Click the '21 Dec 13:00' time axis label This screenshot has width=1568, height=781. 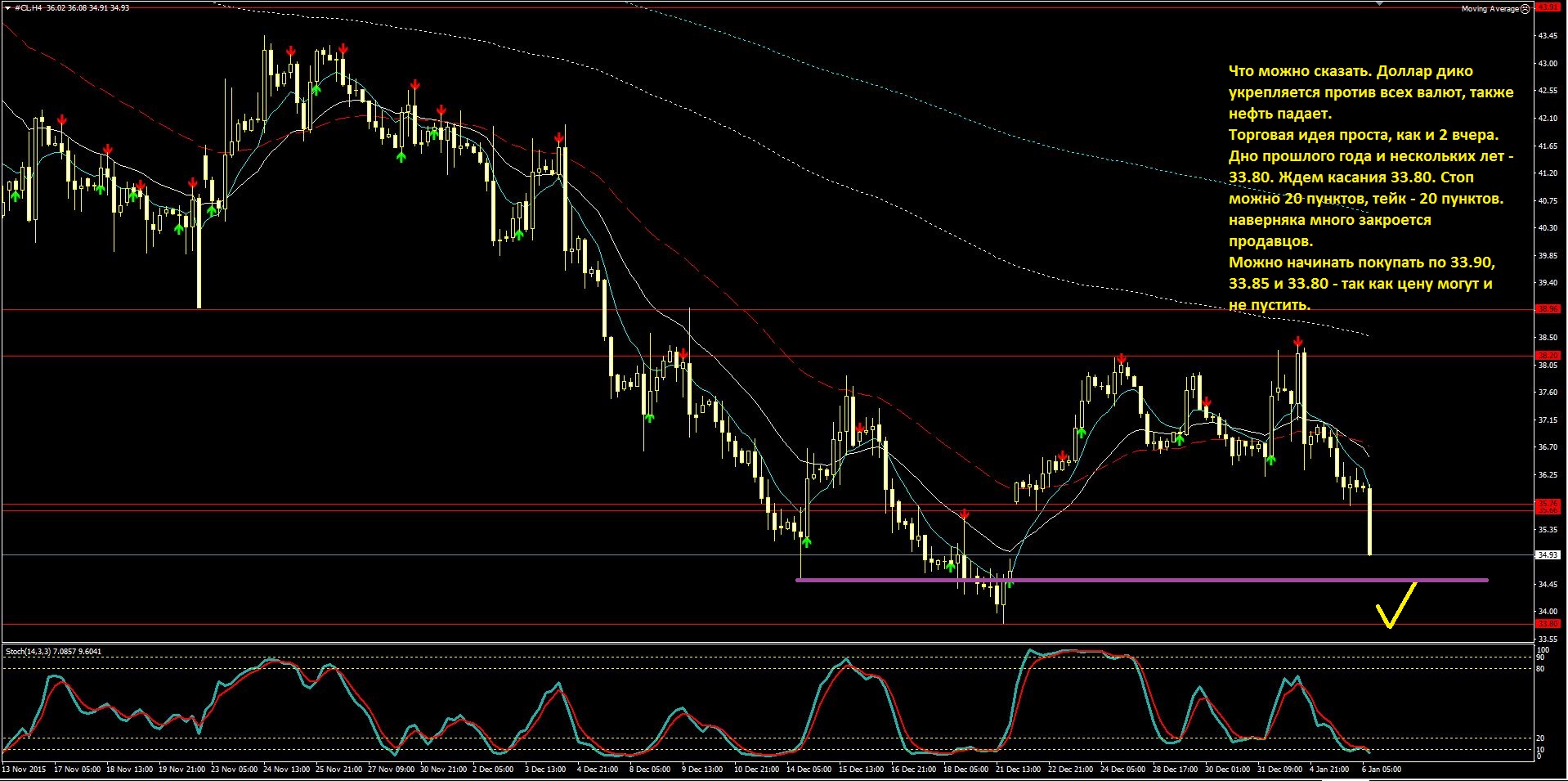coord(1018,770)
